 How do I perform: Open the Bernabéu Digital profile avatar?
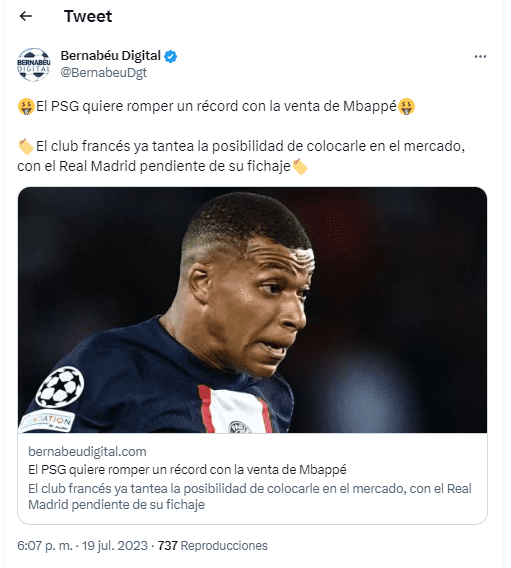click(33, 64)
